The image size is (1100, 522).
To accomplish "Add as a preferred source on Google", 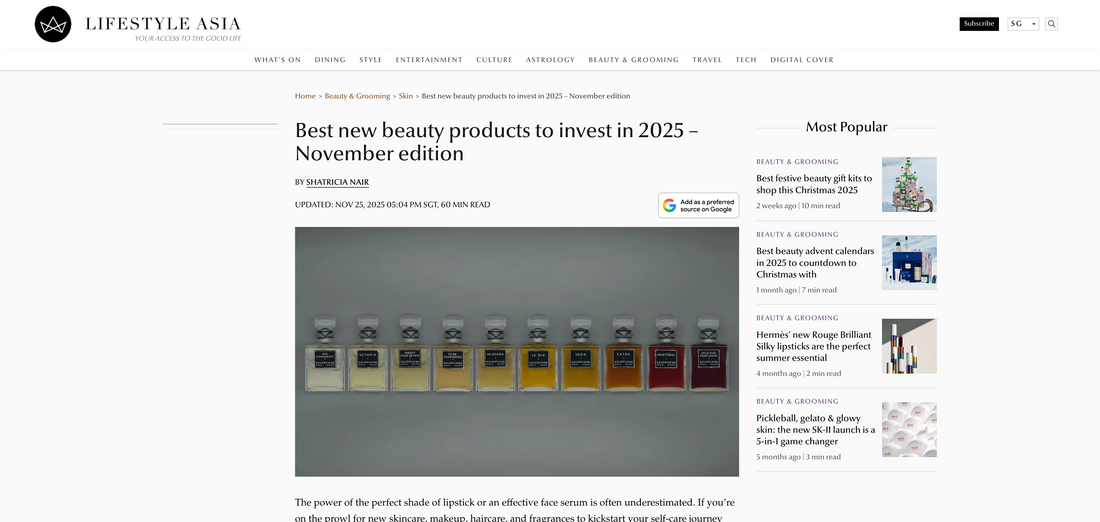I will (x=698, y=206).
